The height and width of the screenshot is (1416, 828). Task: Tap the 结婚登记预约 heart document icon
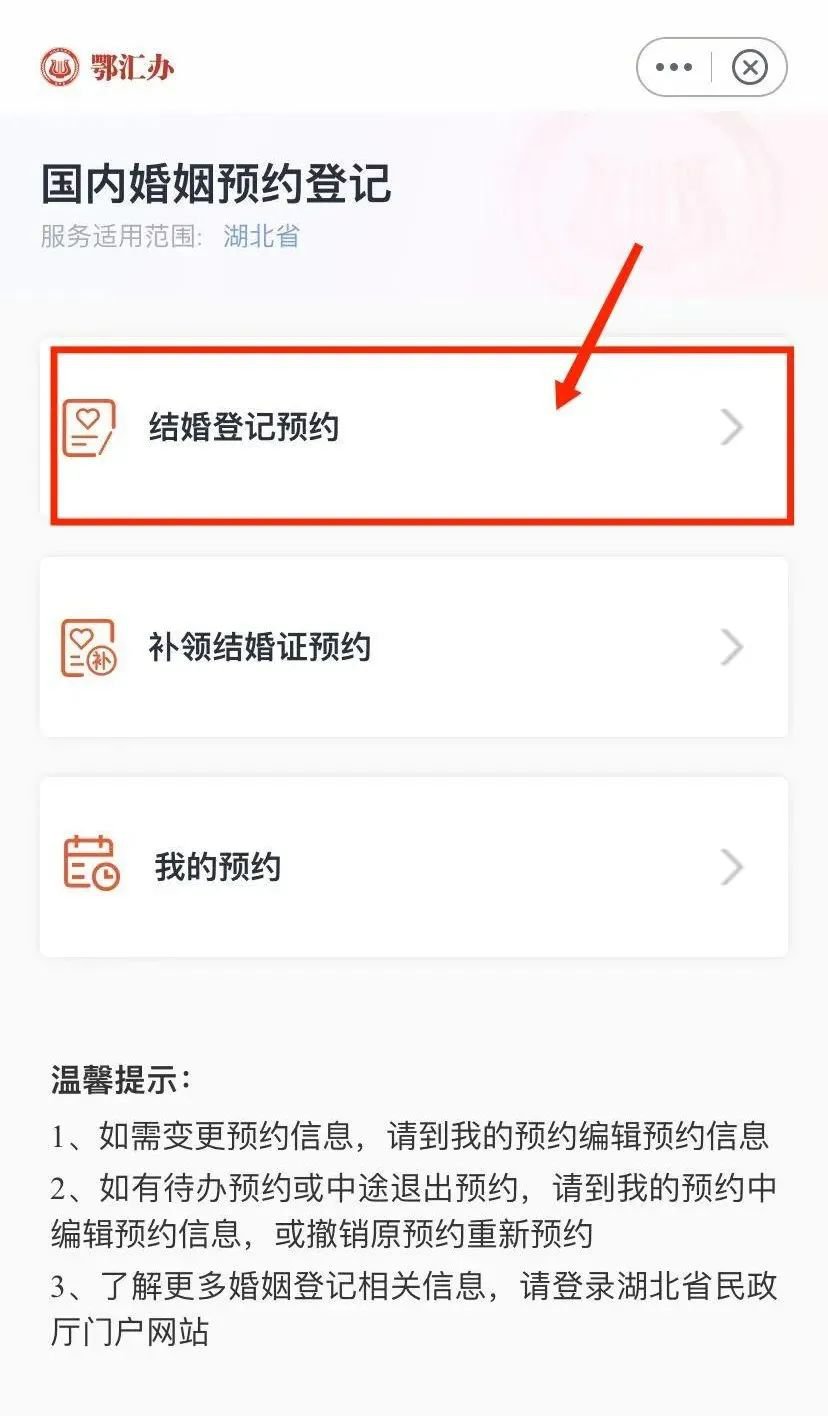[89, 428]
